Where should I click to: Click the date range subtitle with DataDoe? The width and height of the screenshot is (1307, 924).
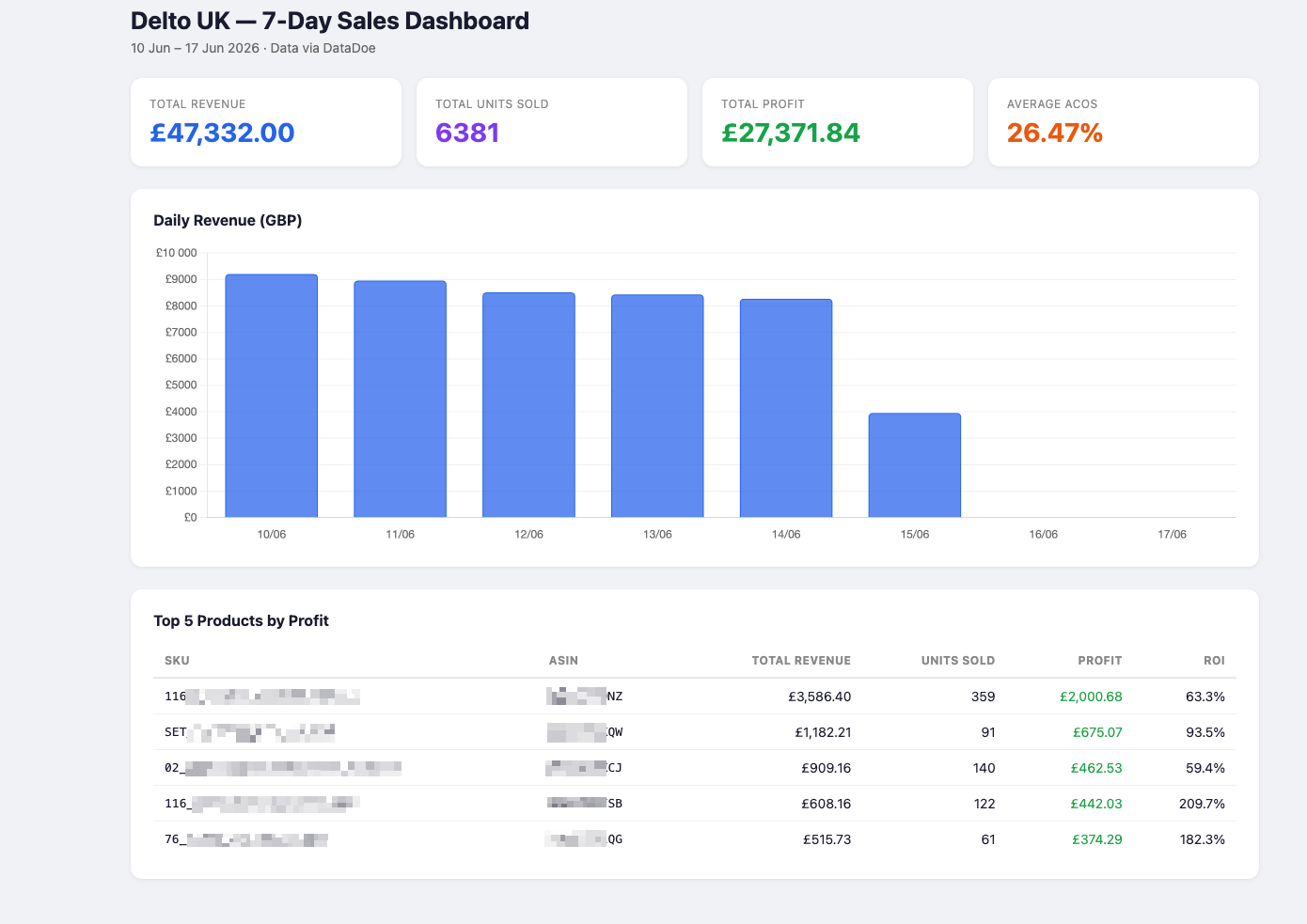[253, 48]
